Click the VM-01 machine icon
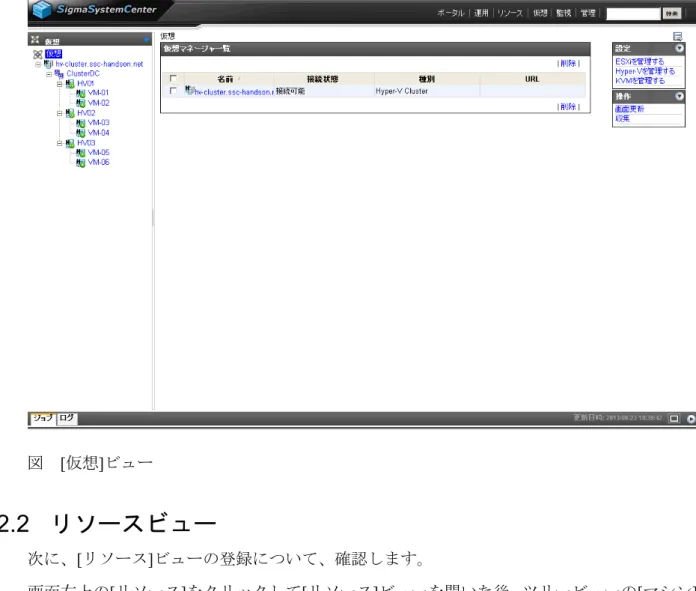Image resolution: width=696 pixels, height=591 pixels. pyautogui.click(x=80, y=93)
